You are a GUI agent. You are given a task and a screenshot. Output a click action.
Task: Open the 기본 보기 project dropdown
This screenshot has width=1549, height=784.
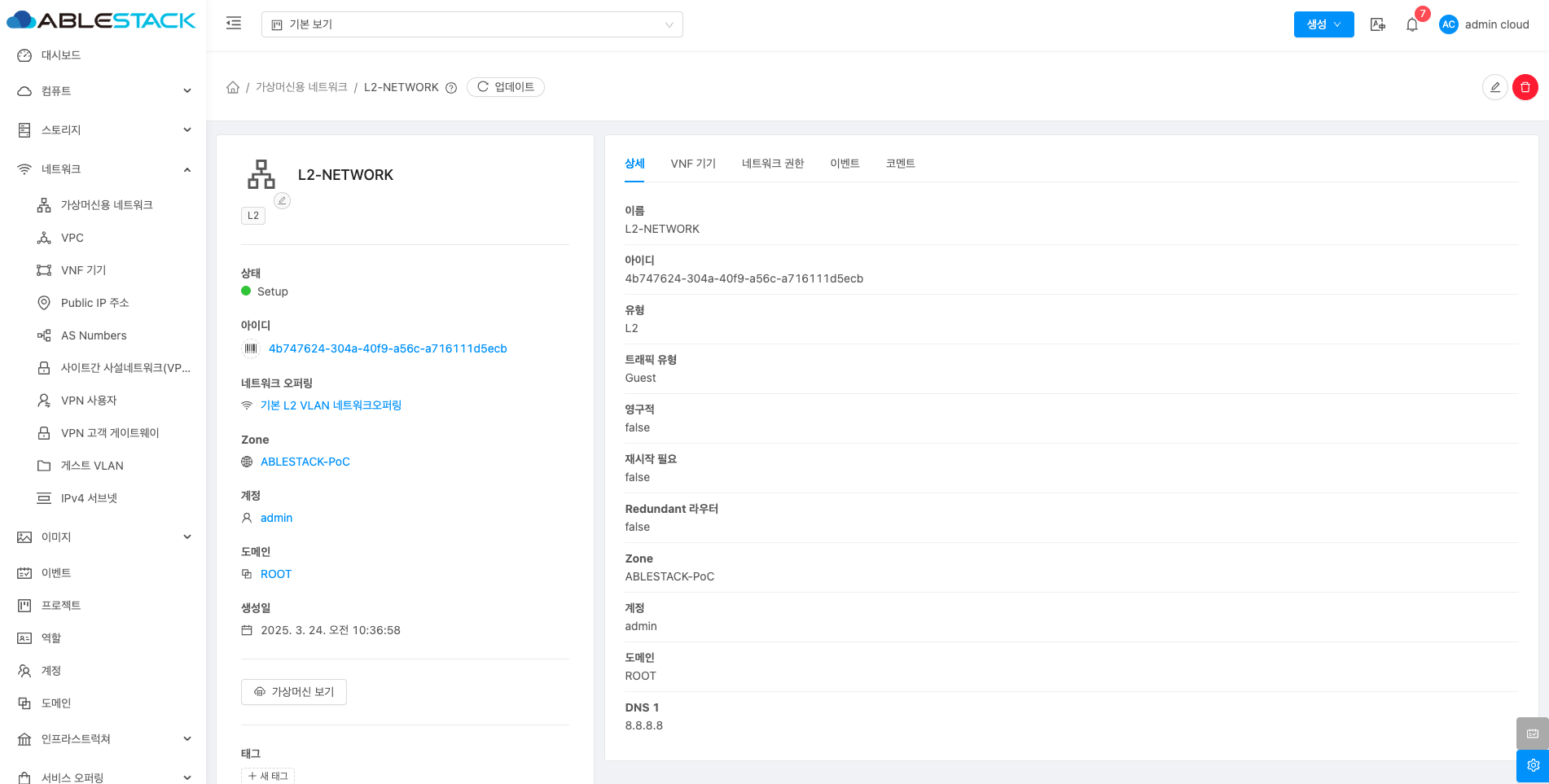(472, 24)
